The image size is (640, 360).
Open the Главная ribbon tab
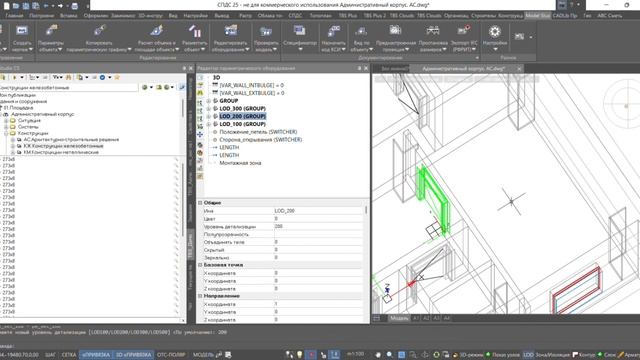(x=14, y=16)
